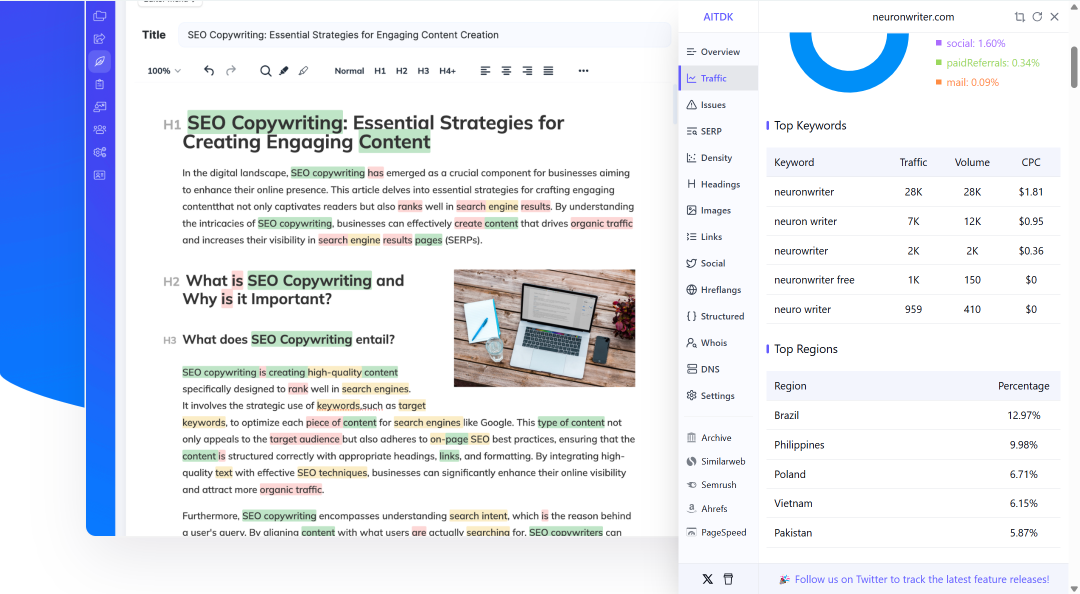Click the X (Twitter) icon at panel bottom
The width and height of the screenshot is (1080, 594).
[707, 579]
